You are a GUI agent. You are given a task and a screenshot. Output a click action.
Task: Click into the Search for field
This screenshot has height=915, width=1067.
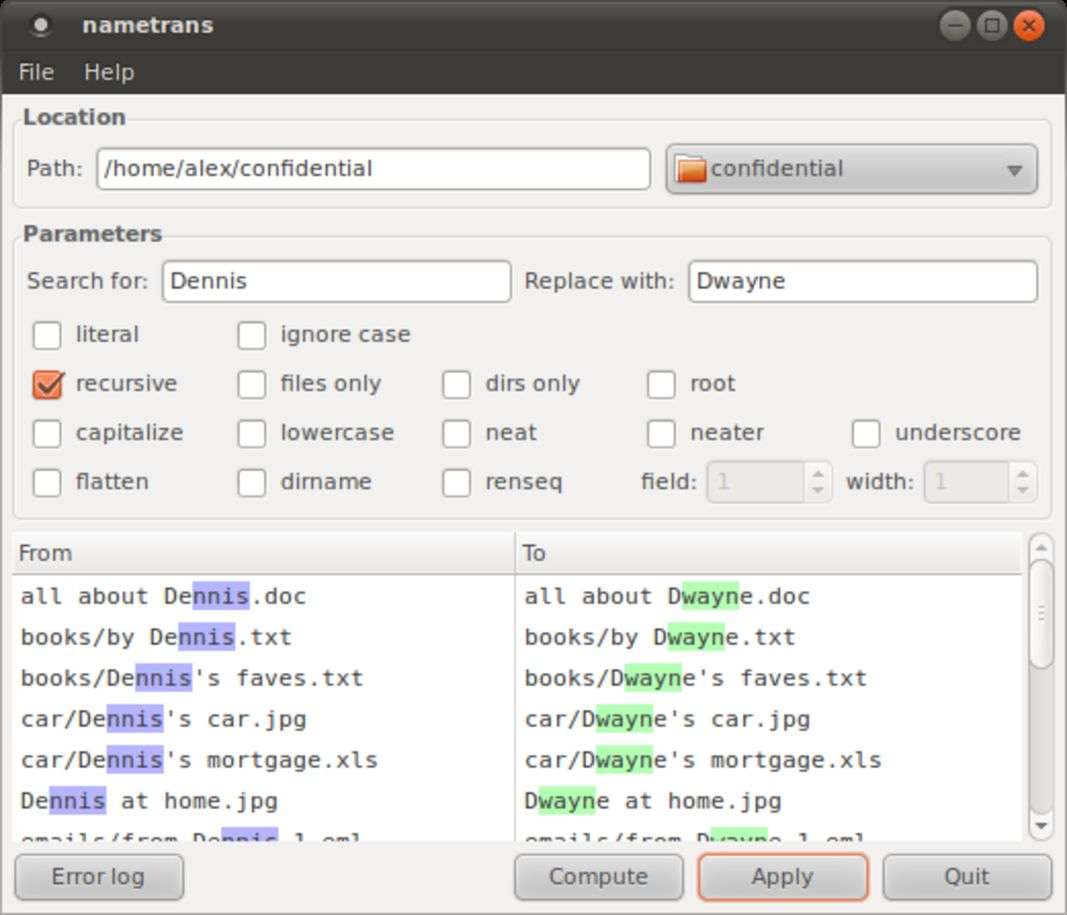pyautogui.click(x=336, y=281)
